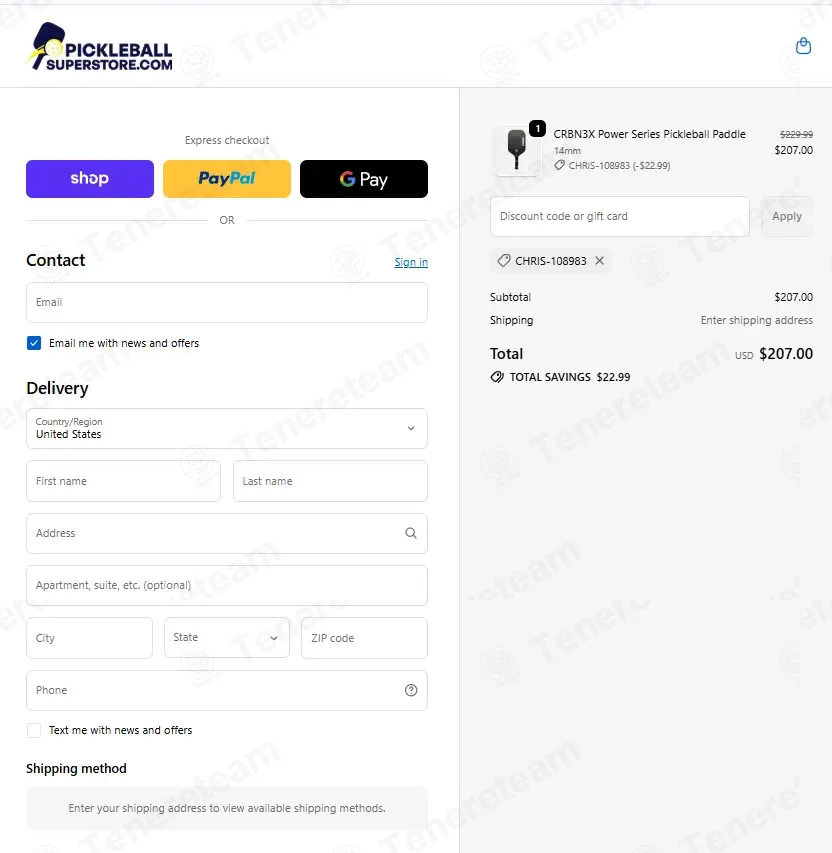Uncheck Email me with news and offers
832x853 pixels.
34,343
